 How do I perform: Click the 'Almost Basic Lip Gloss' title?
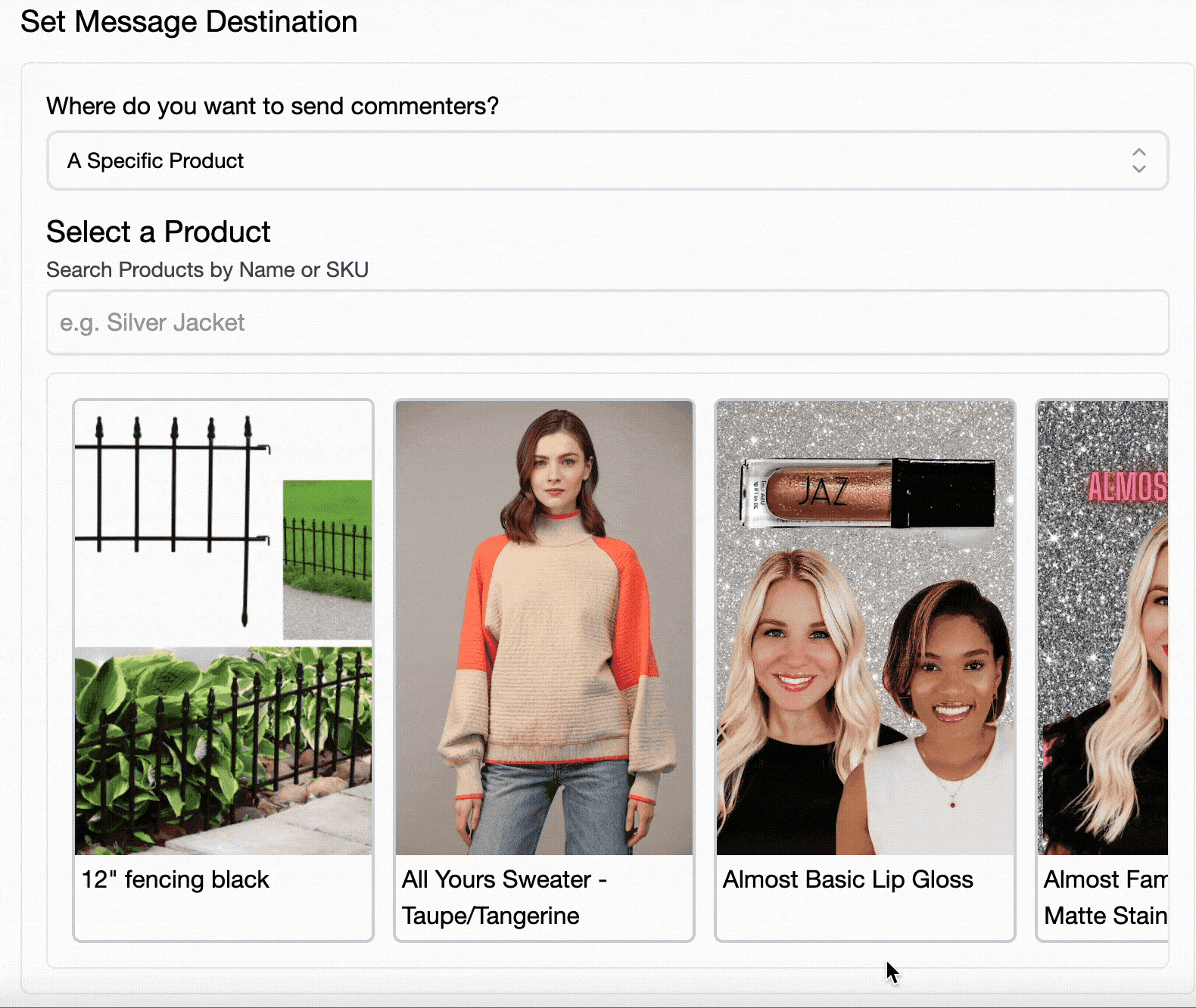[848, 880]
